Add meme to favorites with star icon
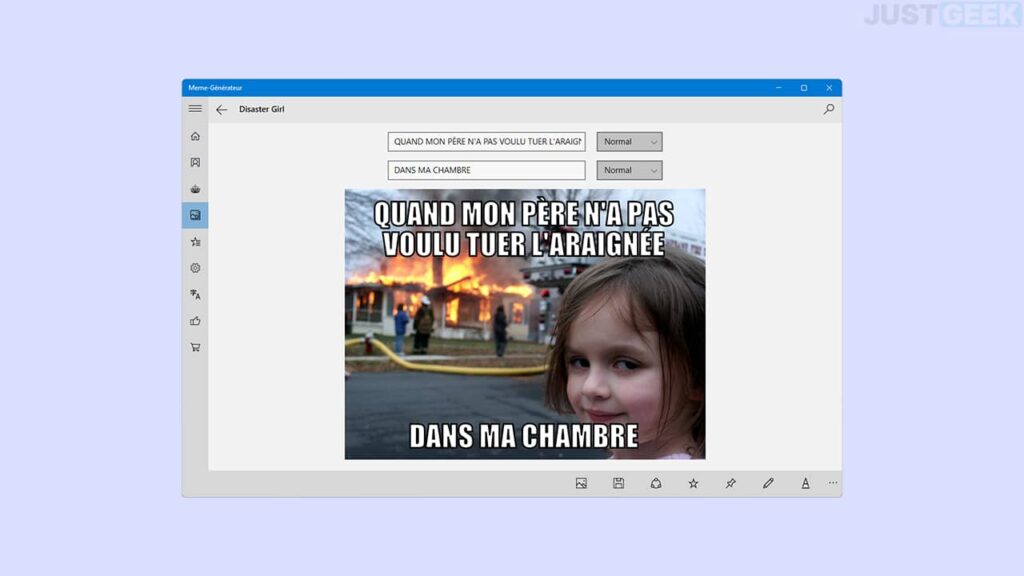This screenshot has height=576, width=1024. pyautogui.click(x=693, y=483)
